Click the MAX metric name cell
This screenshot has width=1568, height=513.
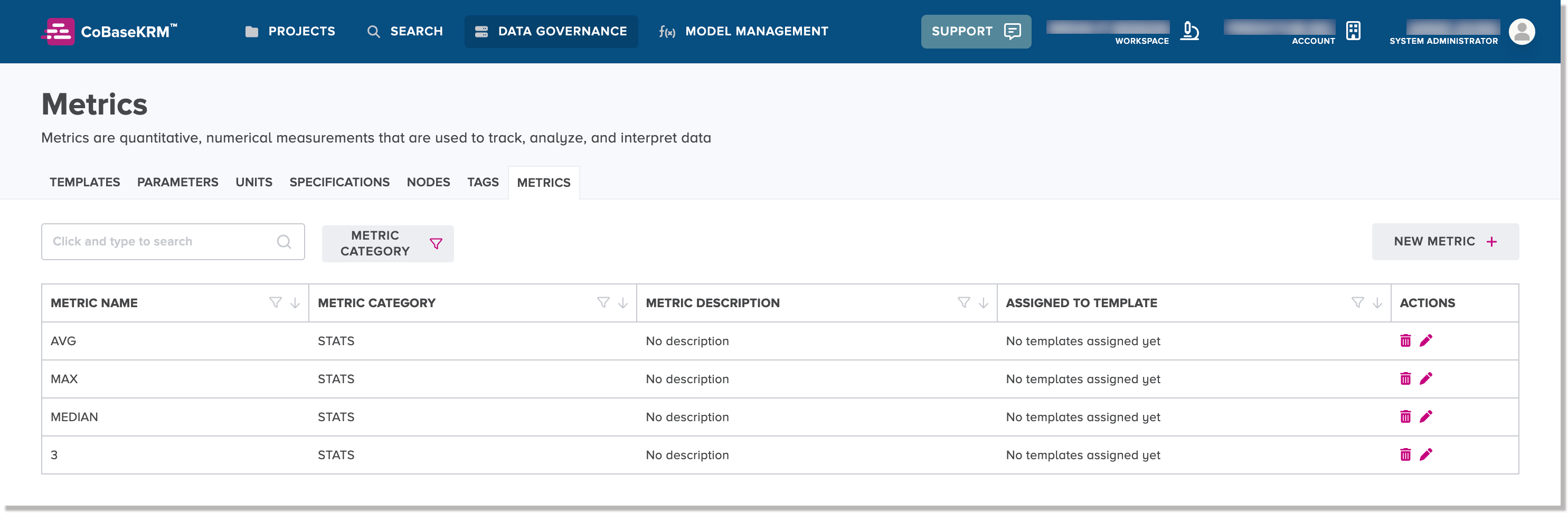point(175,378)
